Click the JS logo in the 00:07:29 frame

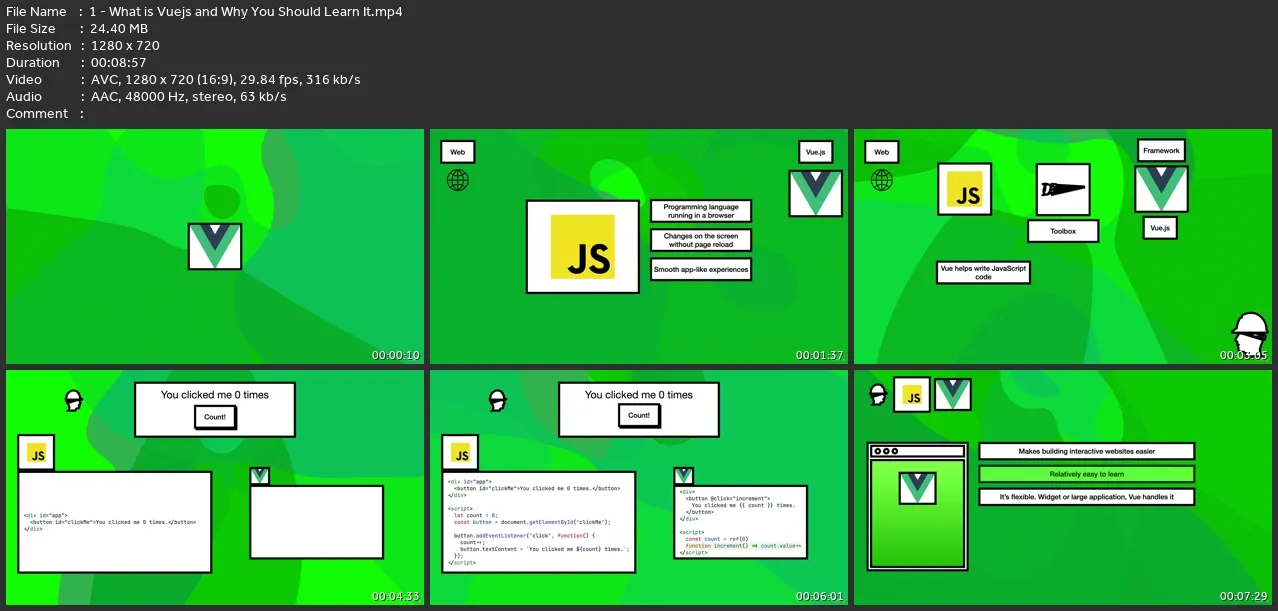pos(912,395)
